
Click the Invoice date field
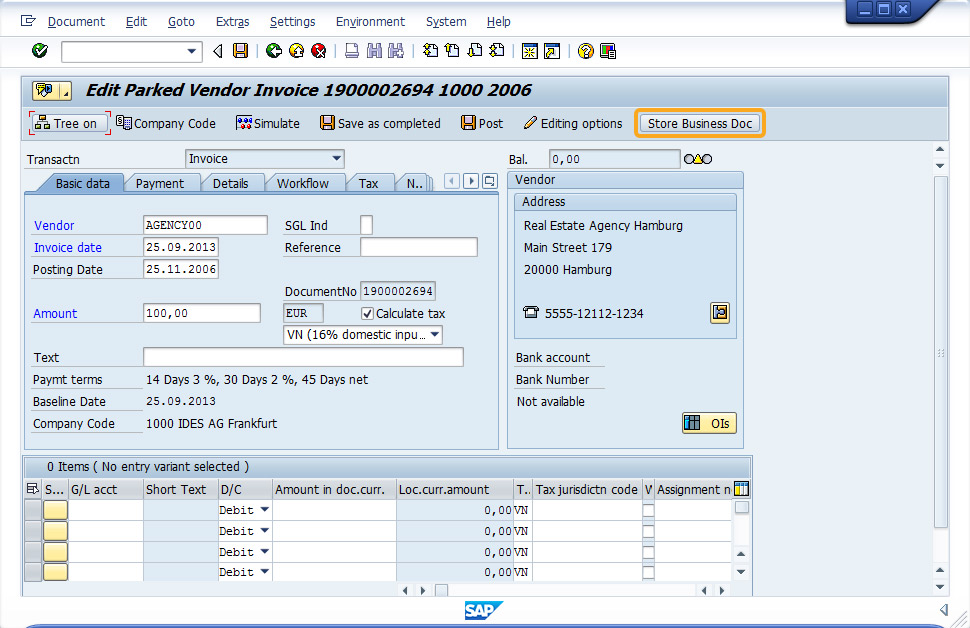(181, 247)
